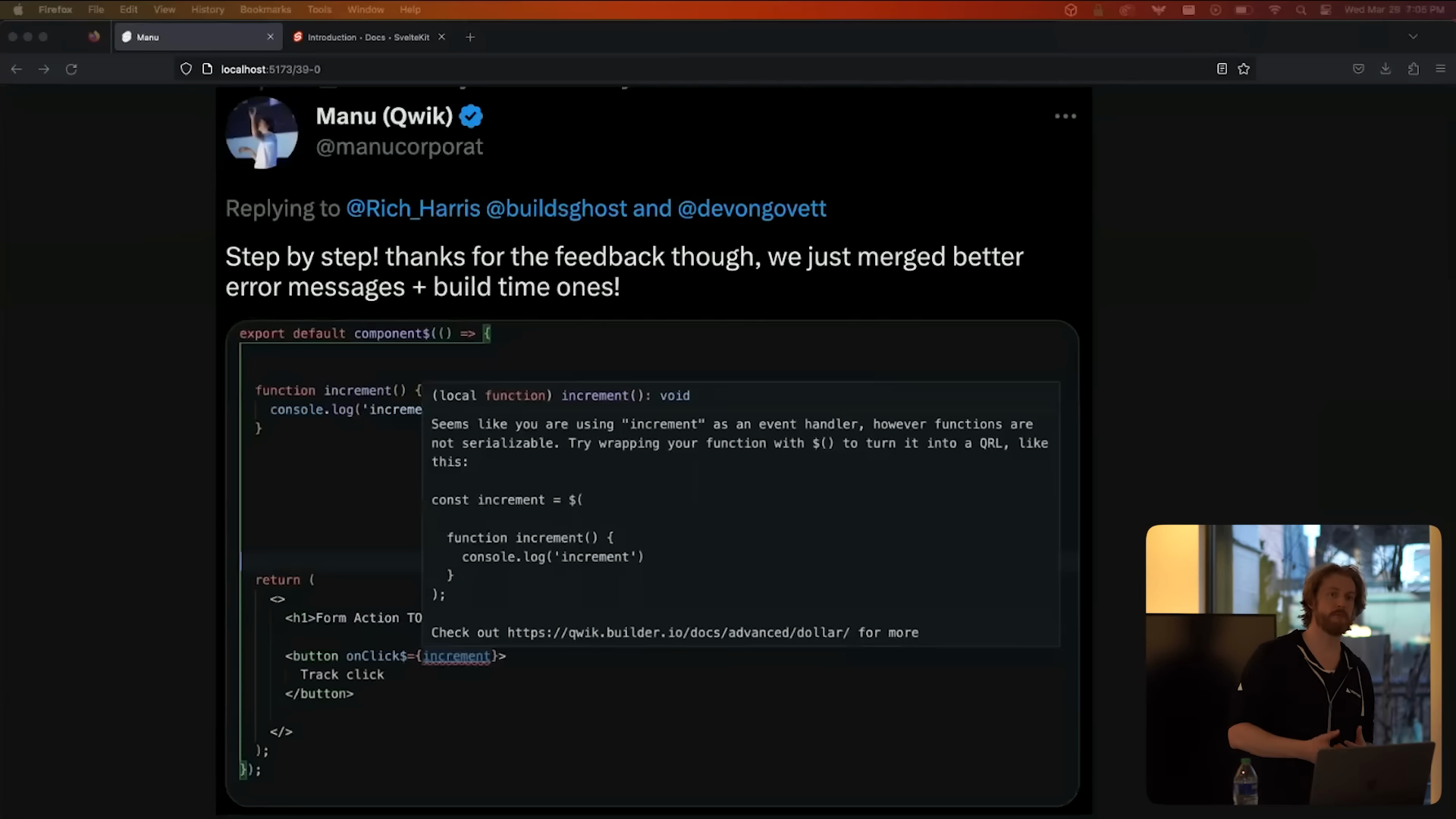Screen dimensions: 1456x819
Task: Open Spotlight search in menu bar
Action: point(1301,10)
